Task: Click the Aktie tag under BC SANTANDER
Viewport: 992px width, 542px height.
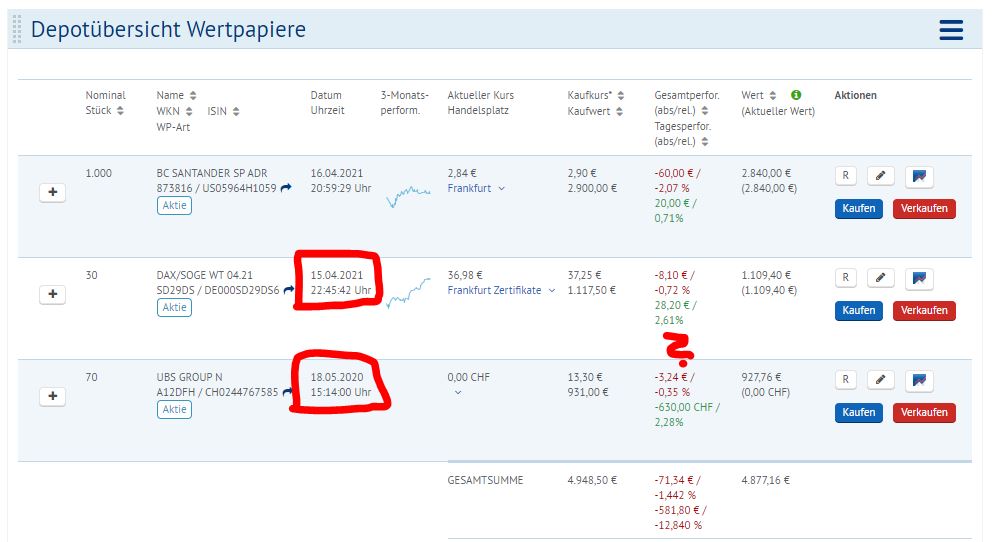Action: click(x=174, y=206)
